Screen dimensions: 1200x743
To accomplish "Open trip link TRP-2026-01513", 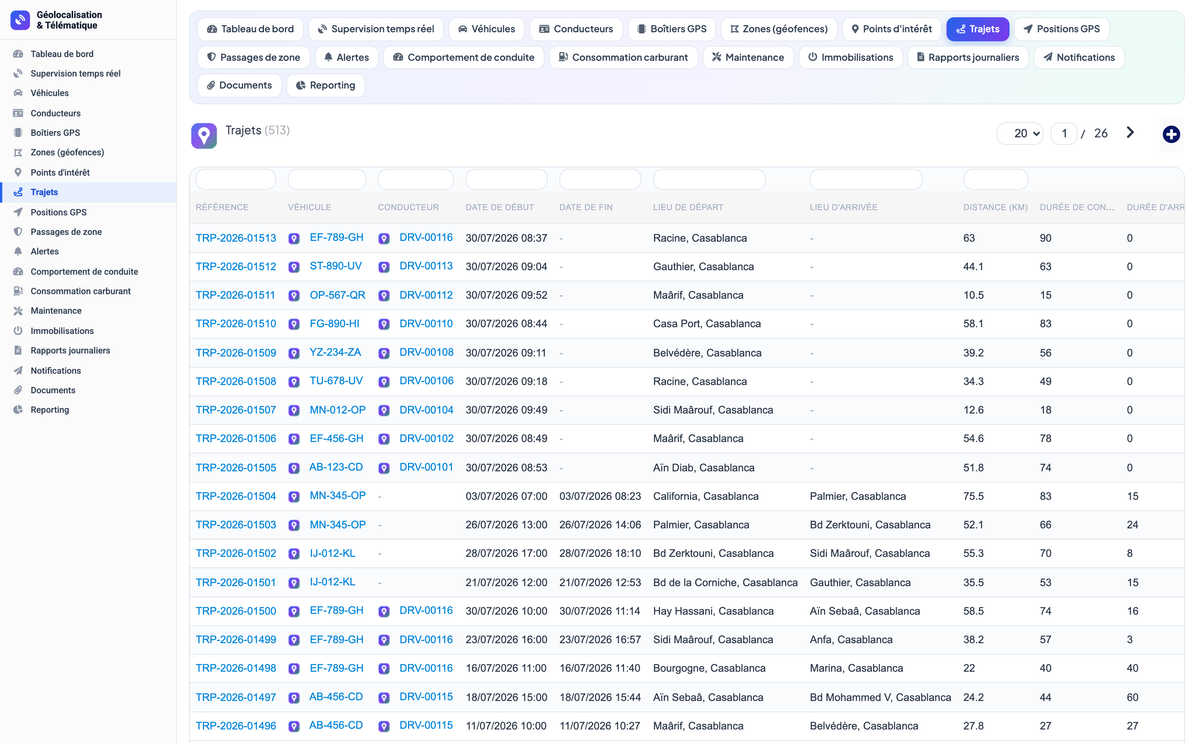I will click(236, 238).
